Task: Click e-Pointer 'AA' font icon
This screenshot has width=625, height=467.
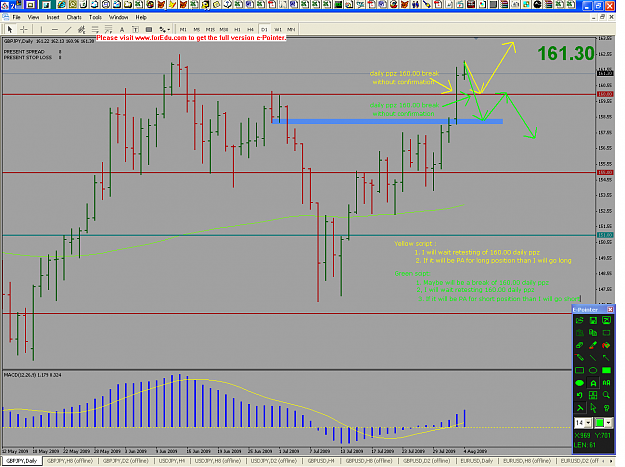Action: [x=606, y=383]
